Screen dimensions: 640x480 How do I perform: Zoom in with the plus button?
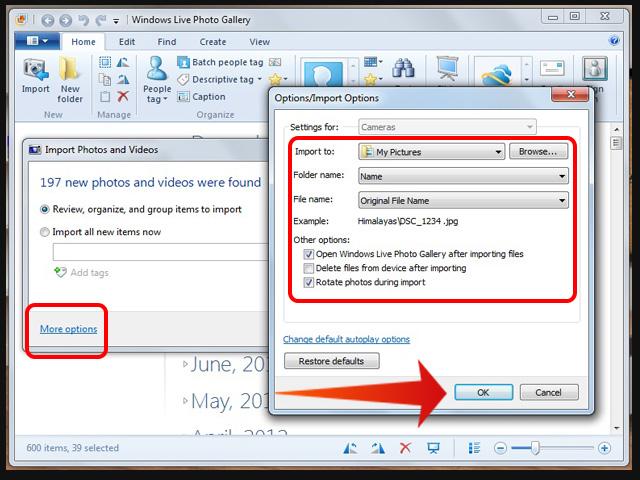[604, 448]
